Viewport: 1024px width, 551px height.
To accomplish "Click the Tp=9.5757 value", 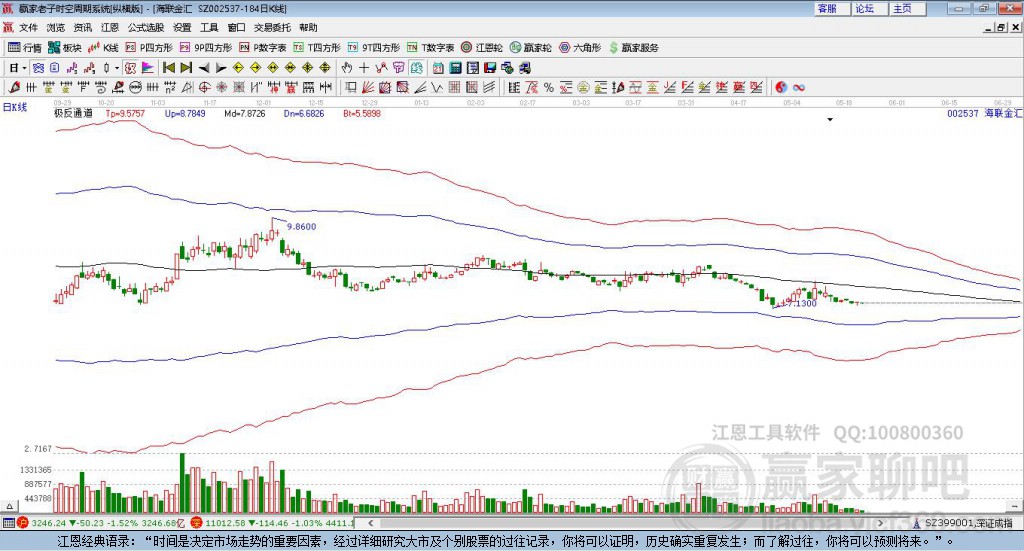I will pyautogui.click(x=125, y=113).
